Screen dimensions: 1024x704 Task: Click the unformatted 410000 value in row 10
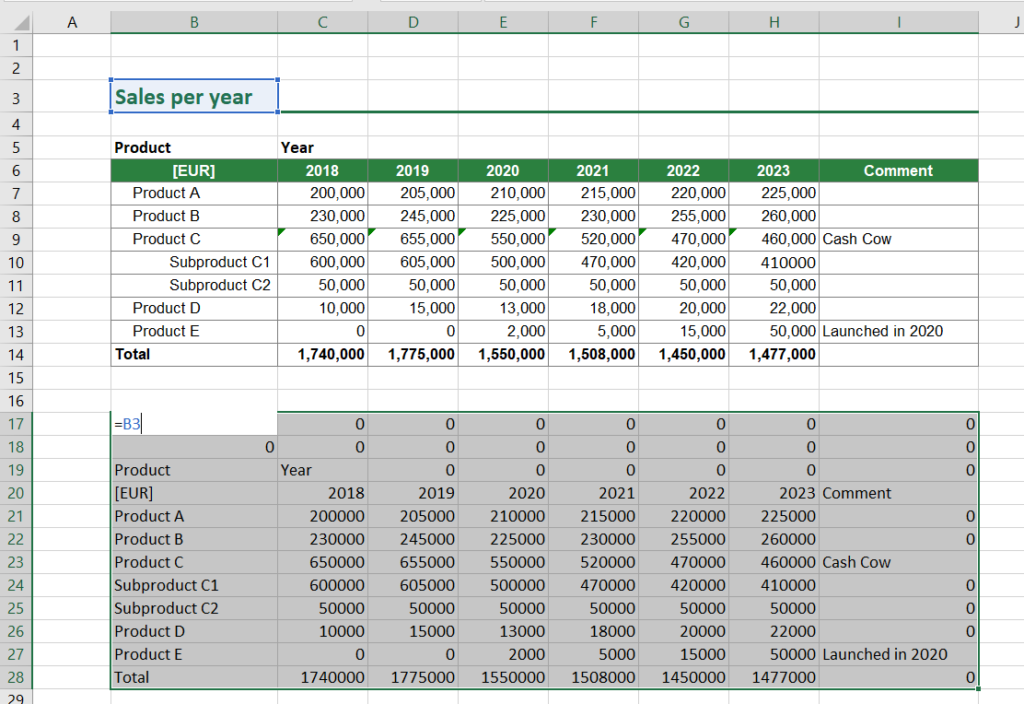[x=787, y=262]
